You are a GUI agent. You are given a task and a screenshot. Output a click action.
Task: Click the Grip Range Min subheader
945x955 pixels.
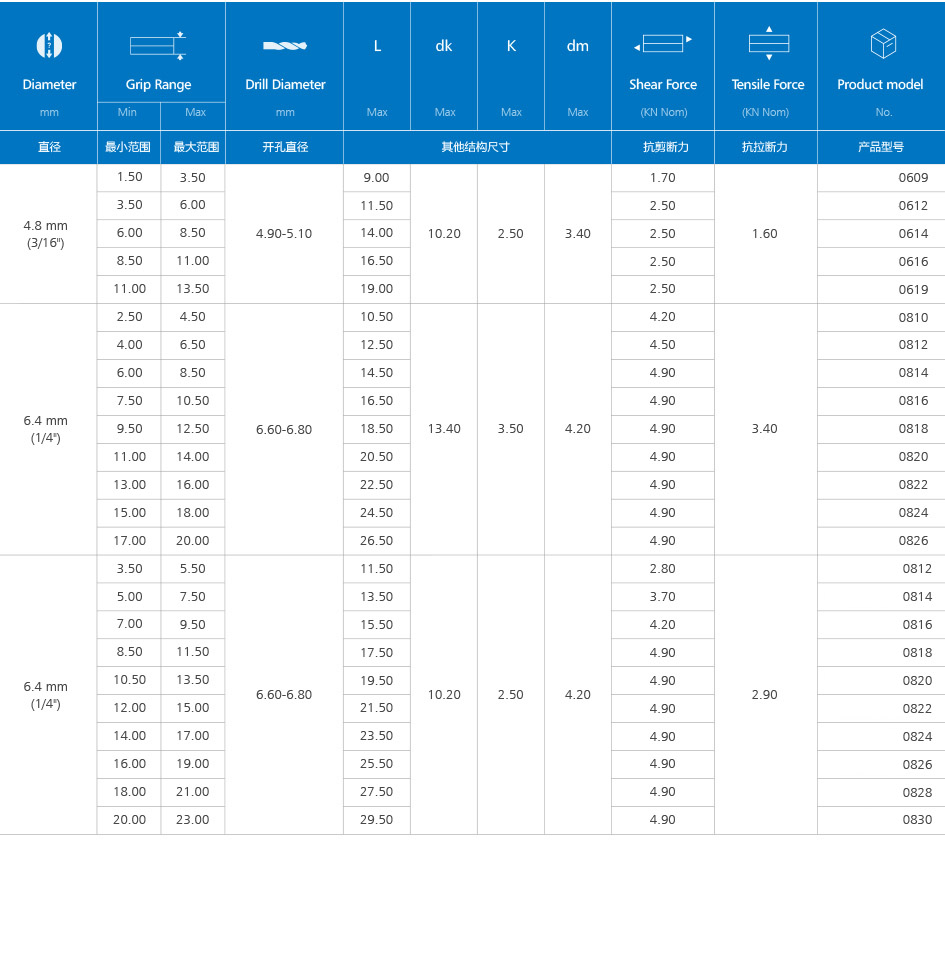pyautogui.click(x=128, y=112)
